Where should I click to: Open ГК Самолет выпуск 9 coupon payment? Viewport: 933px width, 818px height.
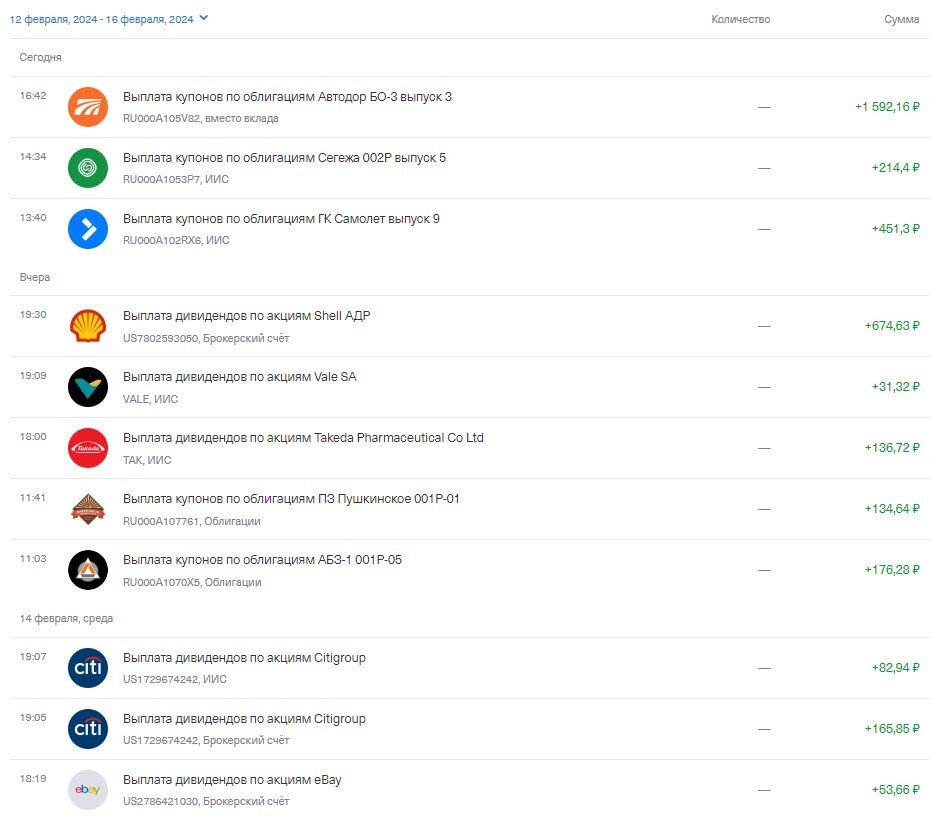point(470,229)
